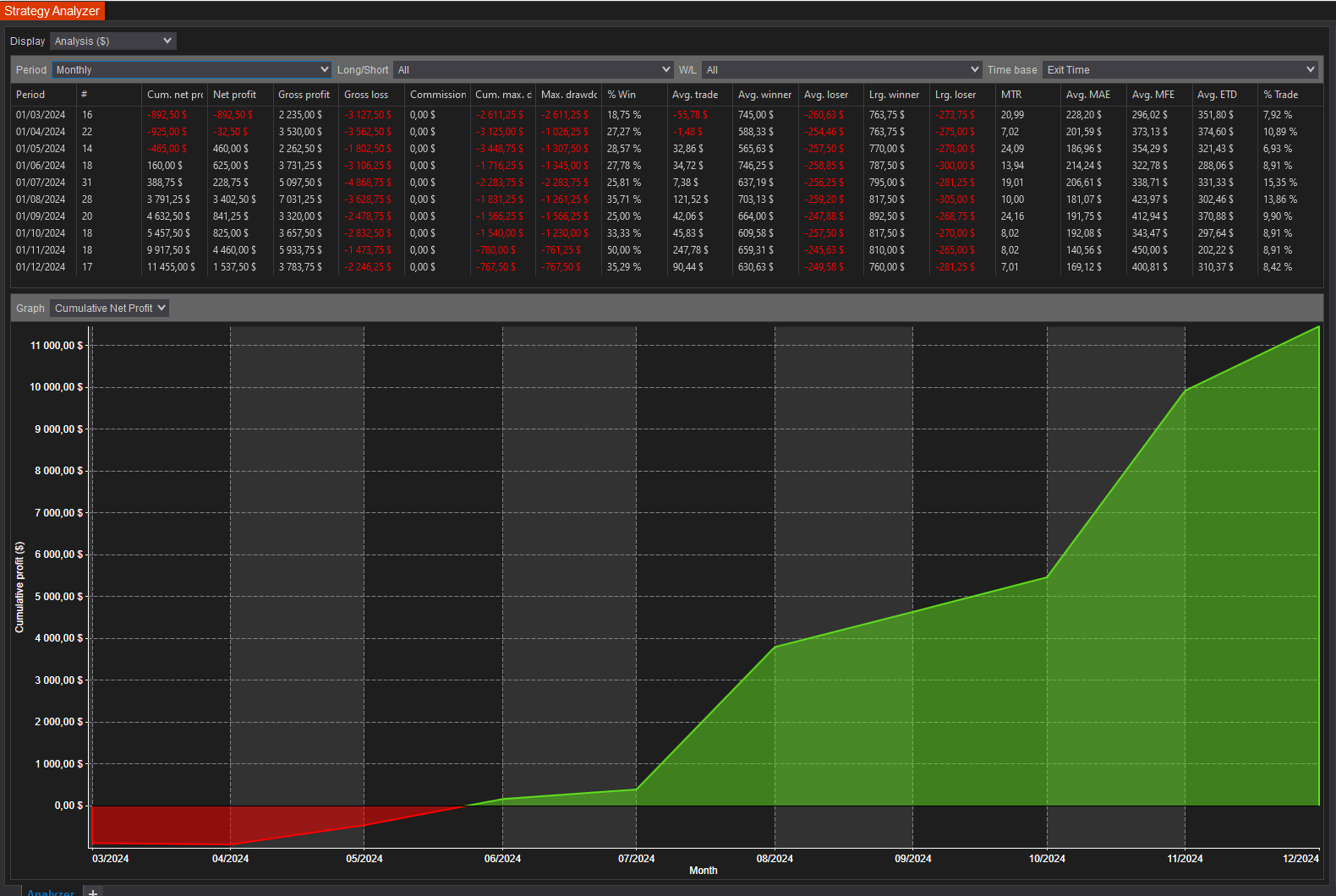Open the Long/Short filter dropdown
Screen dimensions: 1336x896
click(533, 70)
